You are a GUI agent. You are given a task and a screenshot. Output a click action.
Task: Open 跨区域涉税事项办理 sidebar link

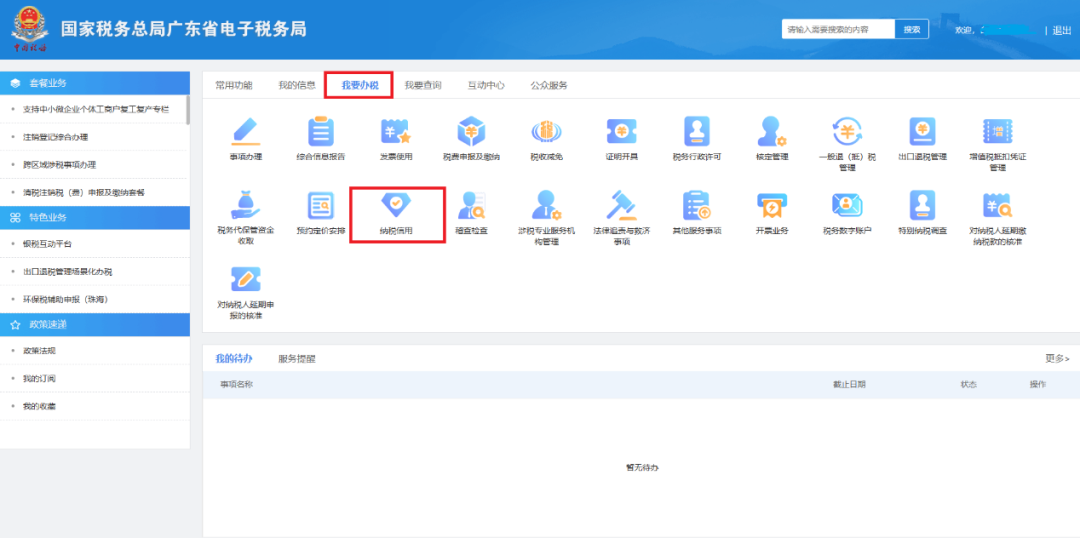coord(59,165)
